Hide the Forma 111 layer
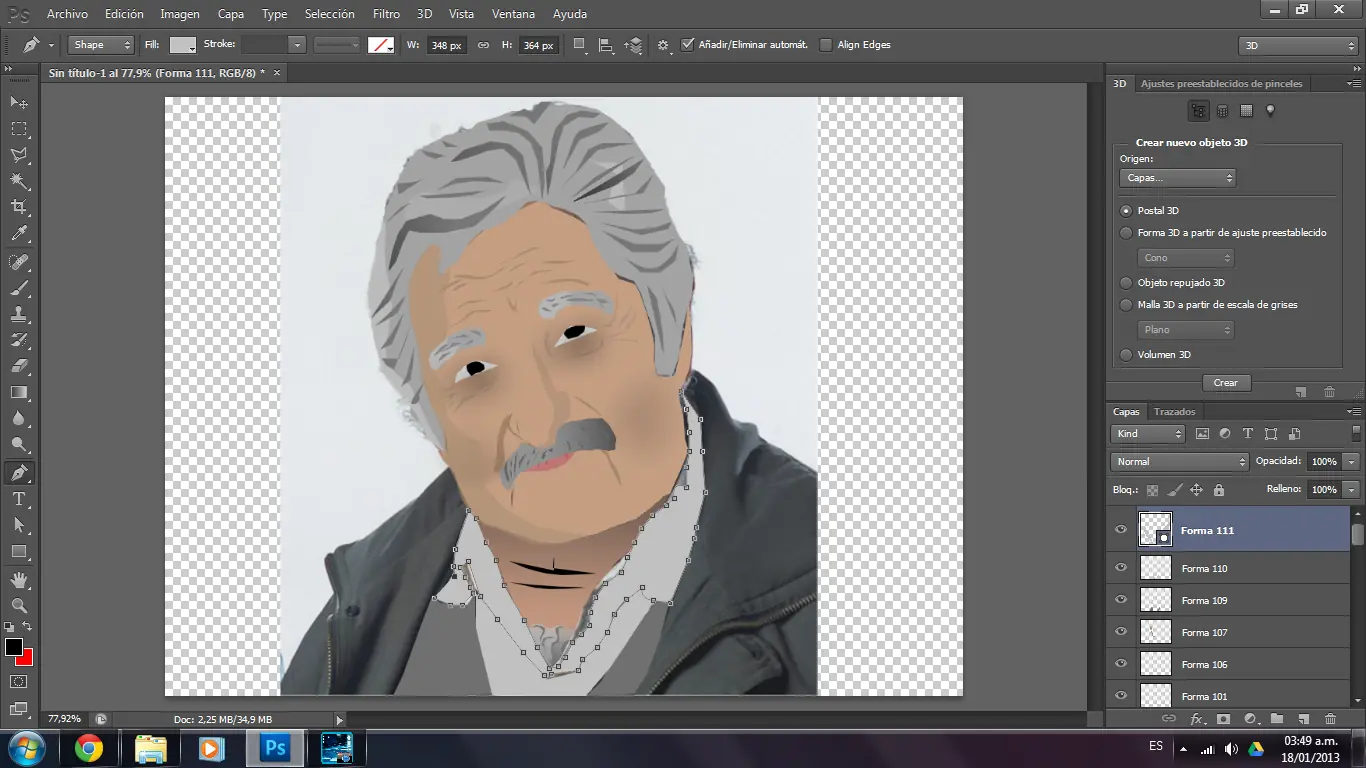Screen dimensions: 1366x768 [x=1121, y=530]
